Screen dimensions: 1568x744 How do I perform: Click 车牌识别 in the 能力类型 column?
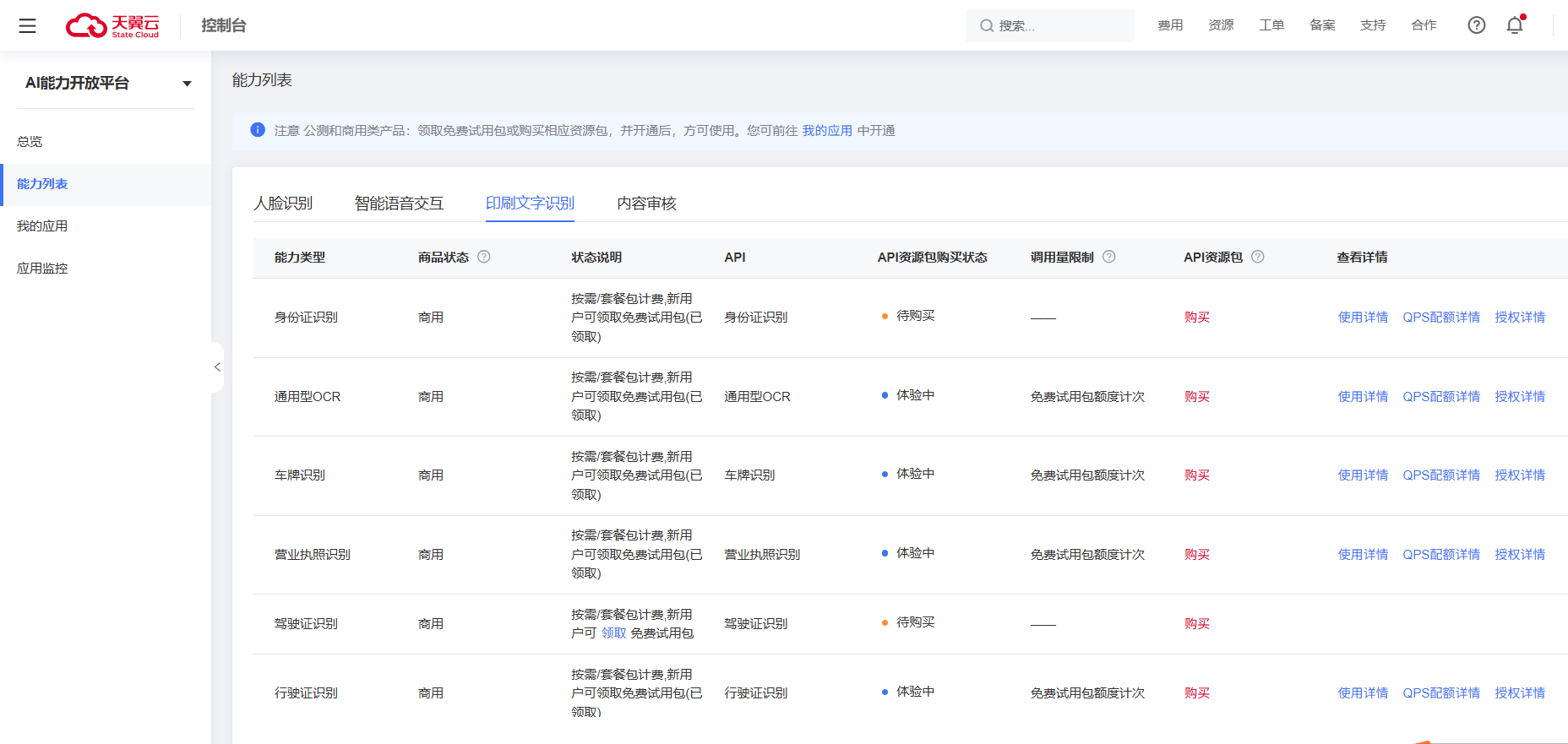[300, 475]
